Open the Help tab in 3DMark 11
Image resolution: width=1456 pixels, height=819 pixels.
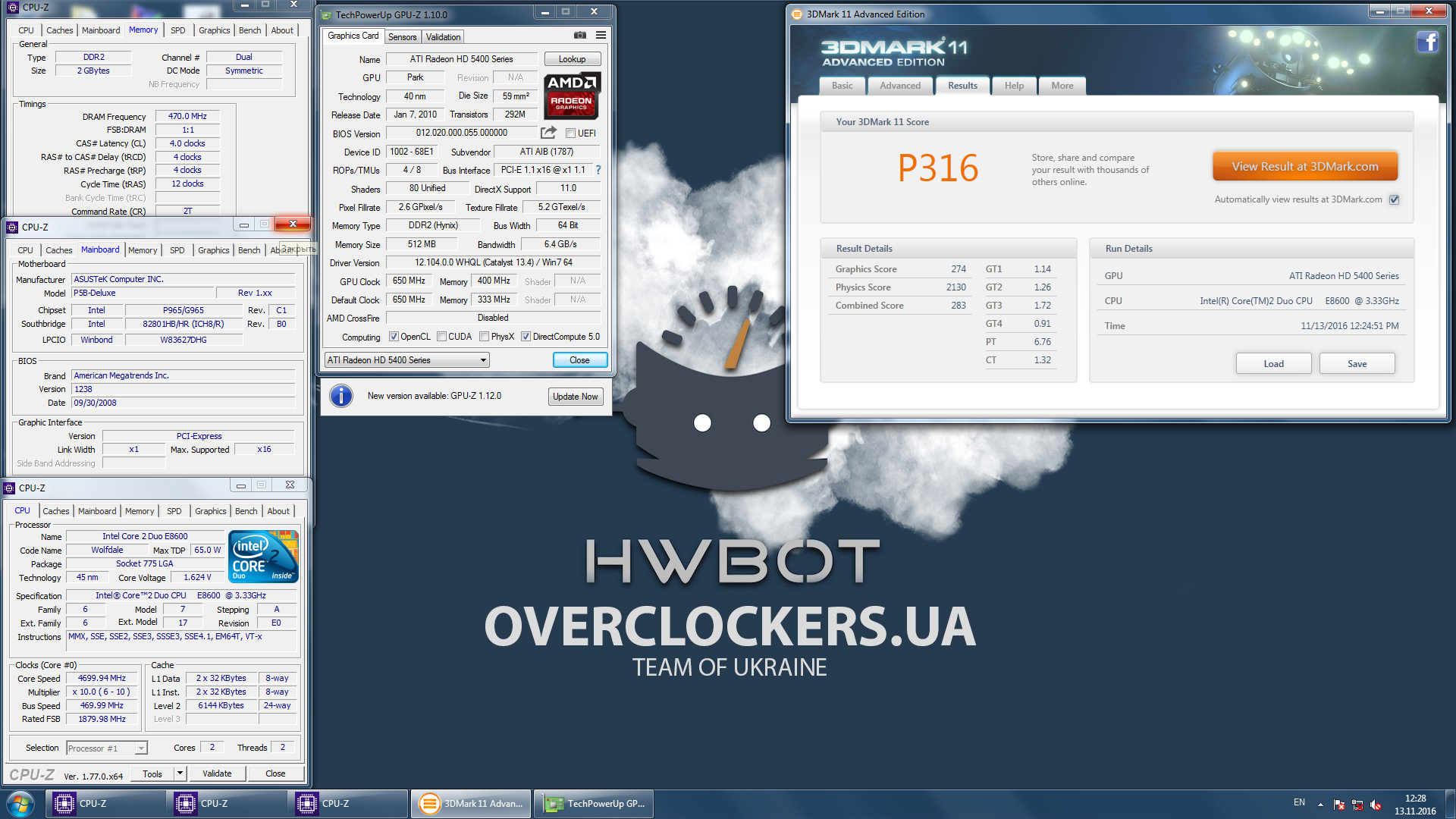pyautogui.click(x=1014, y=86)
